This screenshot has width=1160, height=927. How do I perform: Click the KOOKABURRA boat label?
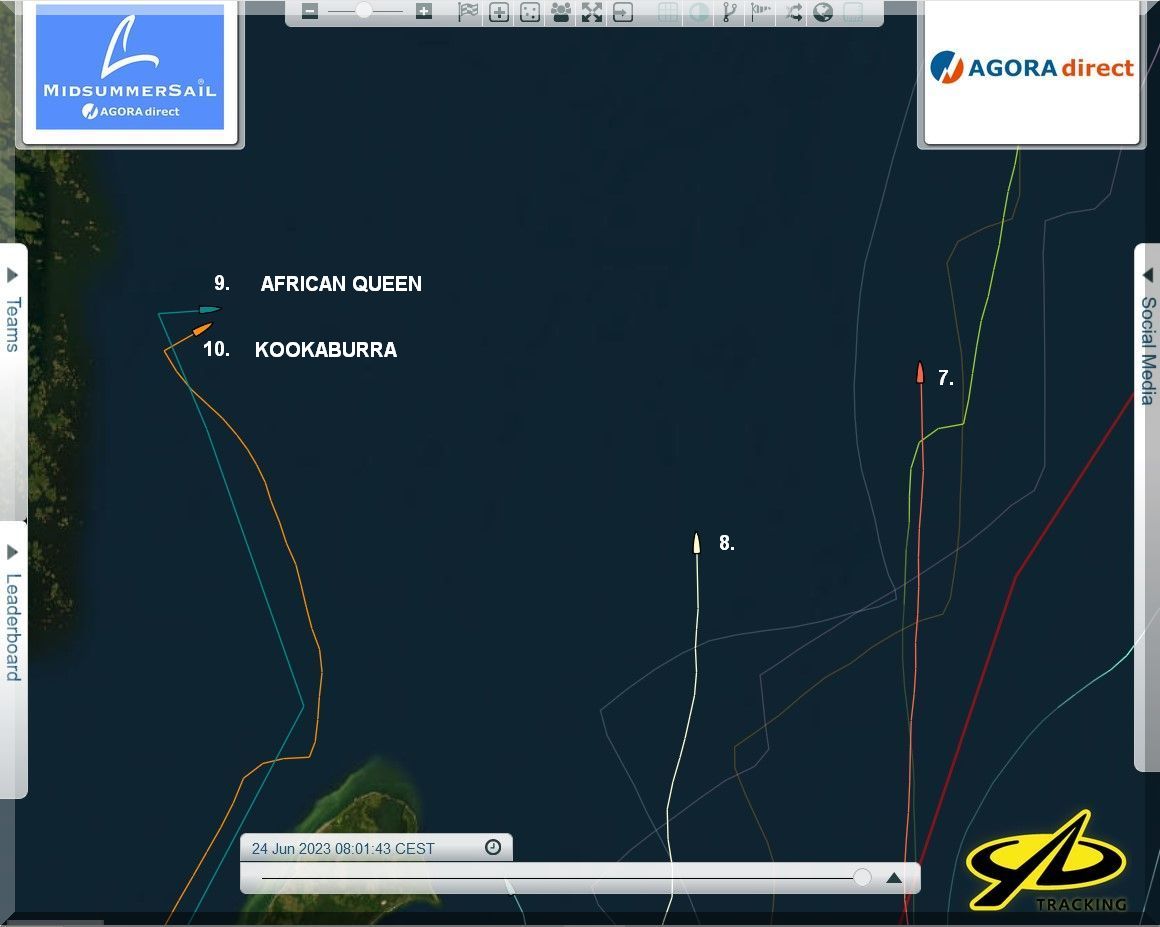pyautogui.click(x=326, y=350)
